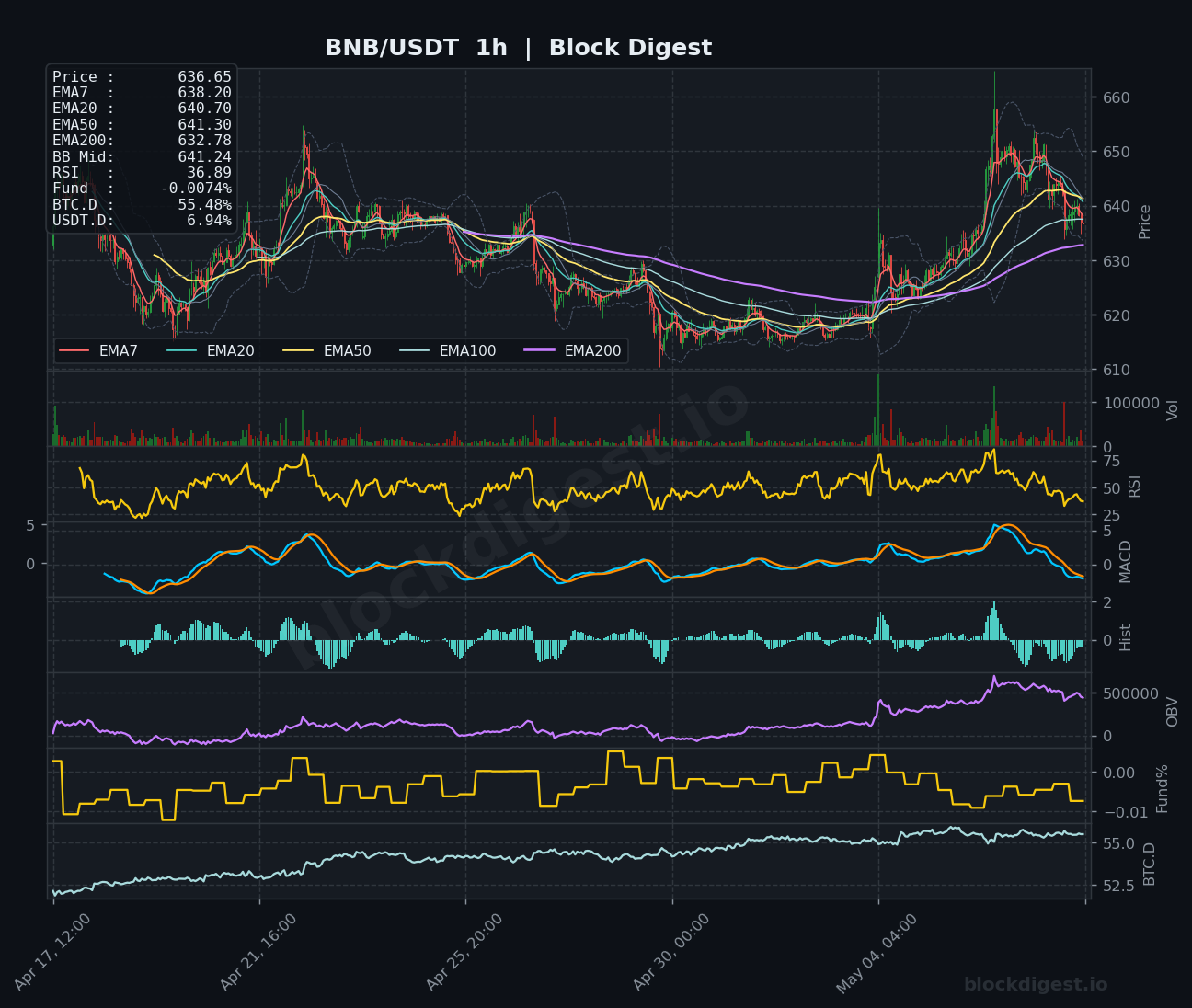This screenshot has width=1192, height=1008.
Task: Select the EMA50 legend entry
Action: (327, 350)
